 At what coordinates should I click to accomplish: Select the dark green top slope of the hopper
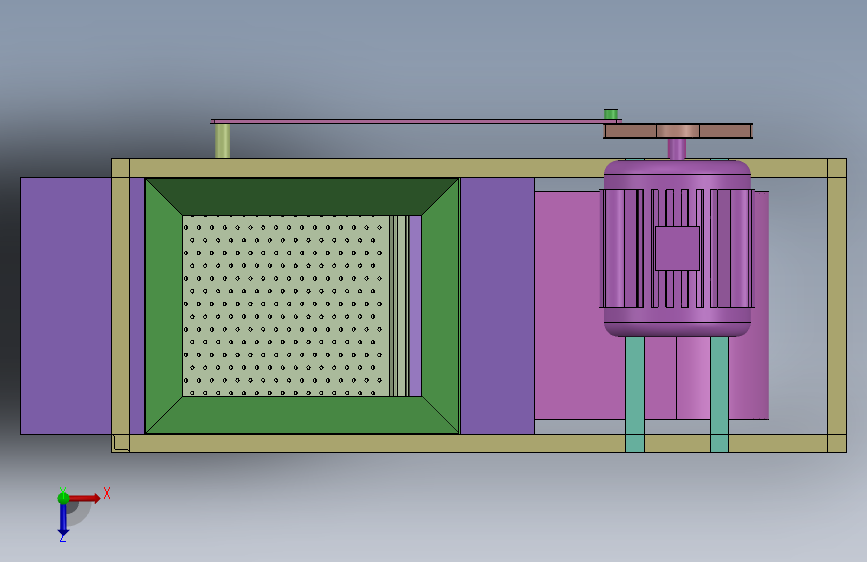302,196
